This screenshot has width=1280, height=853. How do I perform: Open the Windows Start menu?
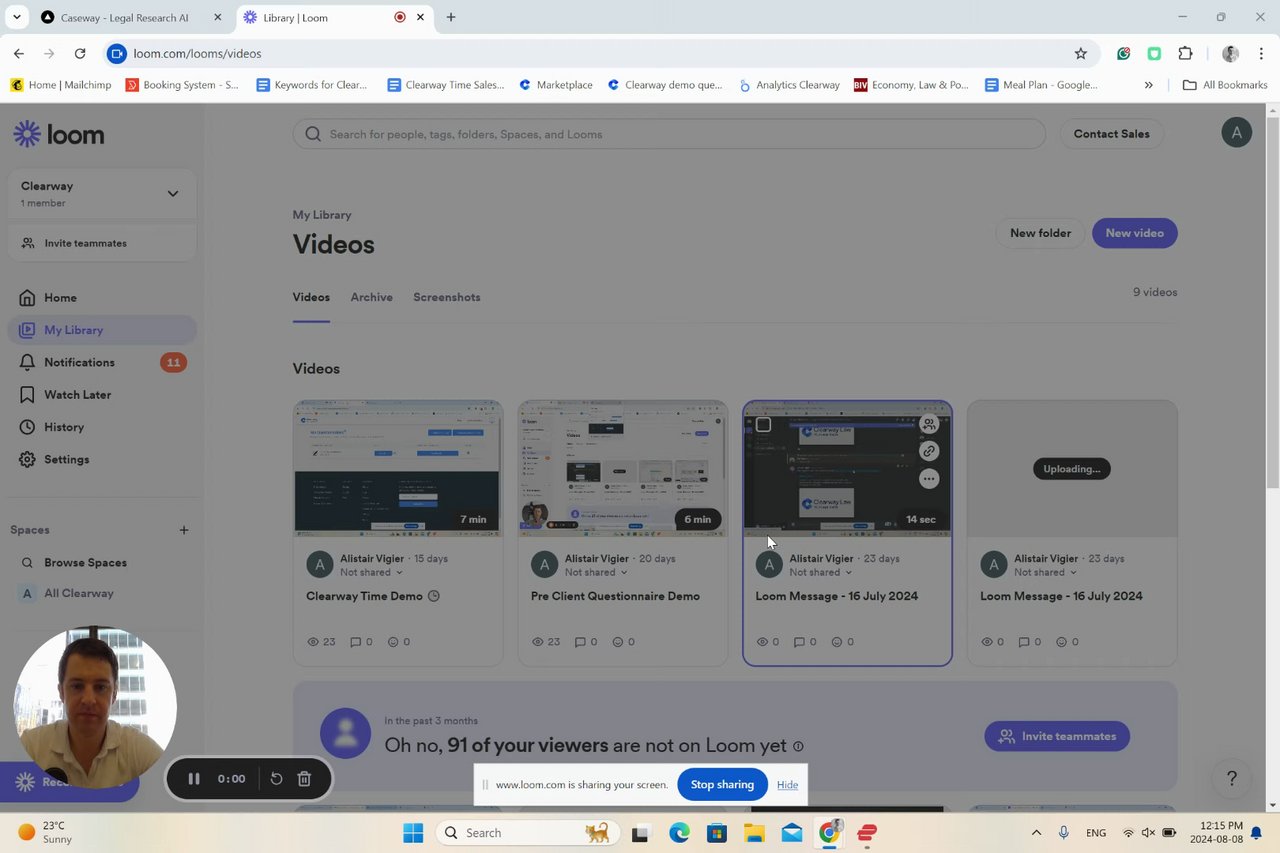(413, 833)
